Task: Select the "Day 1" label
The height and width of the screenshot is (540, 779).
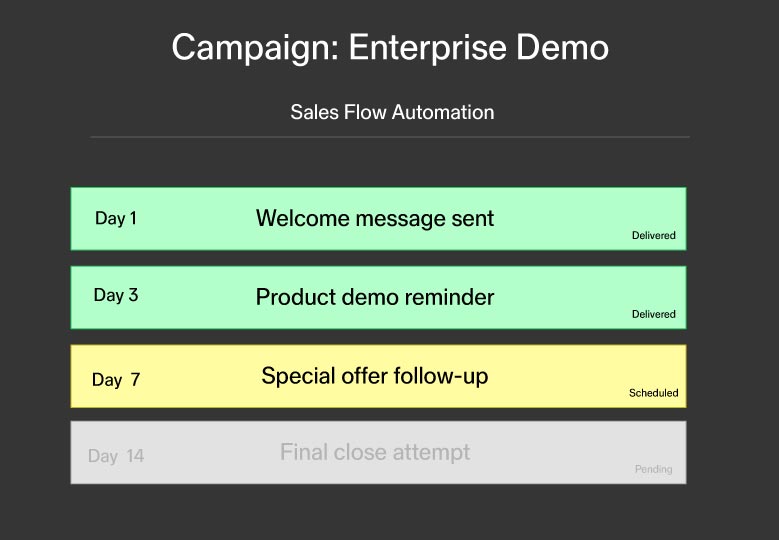Action: click(116, 218)
